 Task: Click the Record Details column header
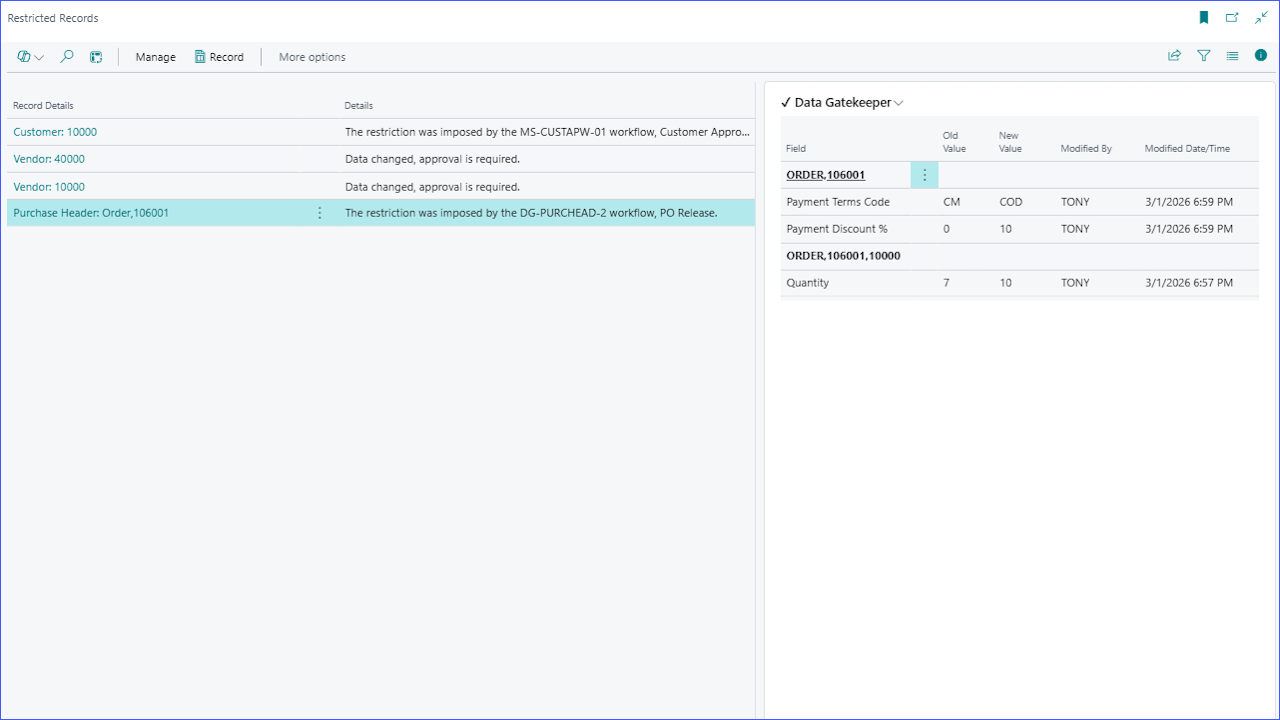43,106
